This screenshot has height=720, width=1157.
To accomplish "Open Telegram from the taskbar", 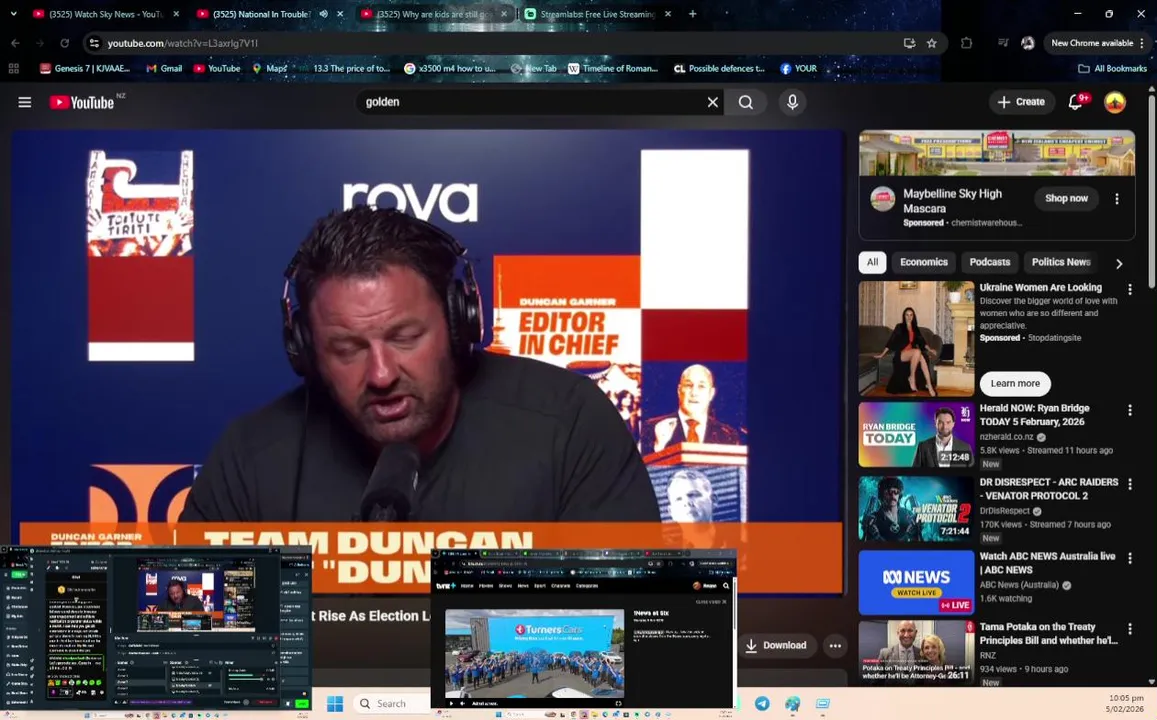I will coord(761,703).
